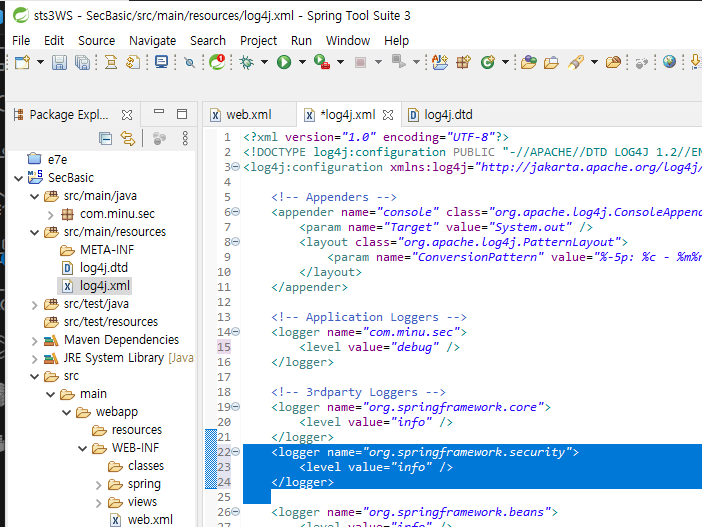702x527 pixels.
Task: Select src/test/resources folder
Action: (111, 321)
